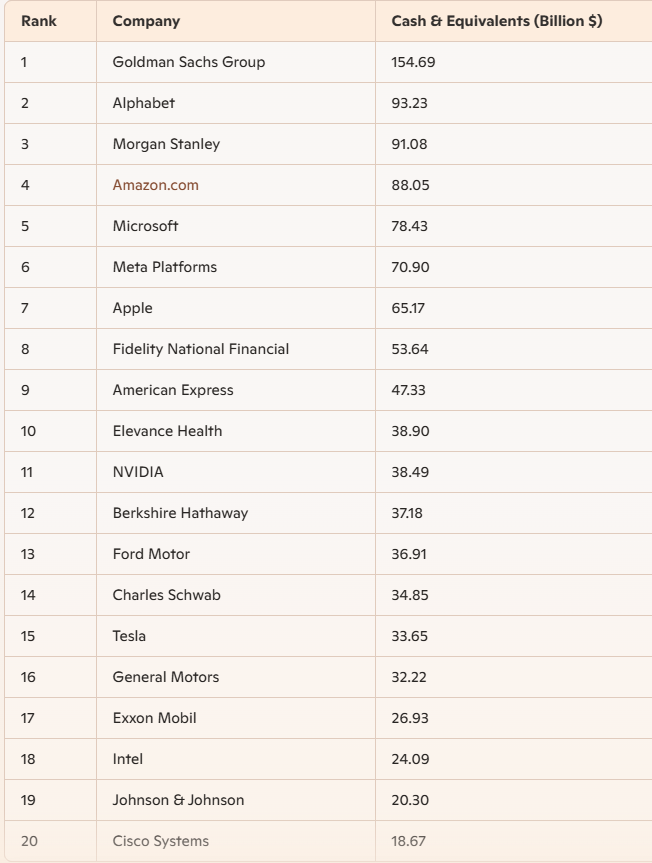Image resolution: width=652 pixels, height=863 pixels.
Task: Click the 154.69 cash value cell
Action: click(413, 62)
